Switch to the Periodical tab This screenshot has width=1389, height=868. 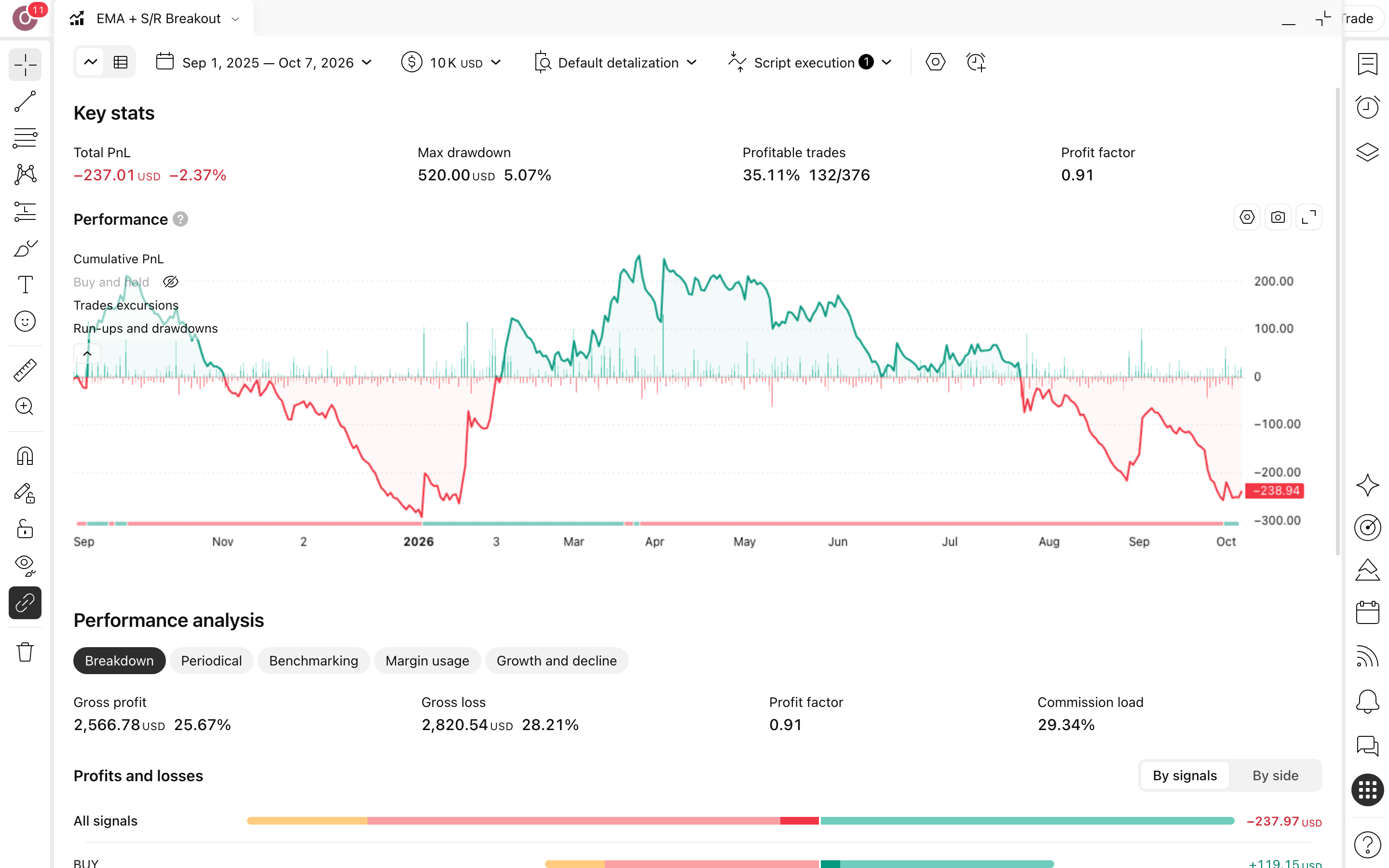point(211,661)
